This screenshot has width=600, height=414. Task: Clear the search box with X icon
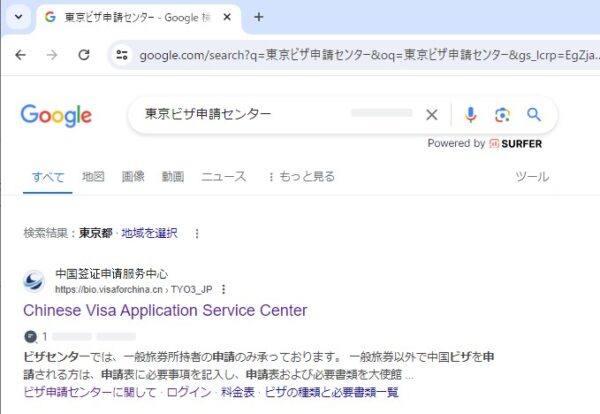tap(432, 115)
